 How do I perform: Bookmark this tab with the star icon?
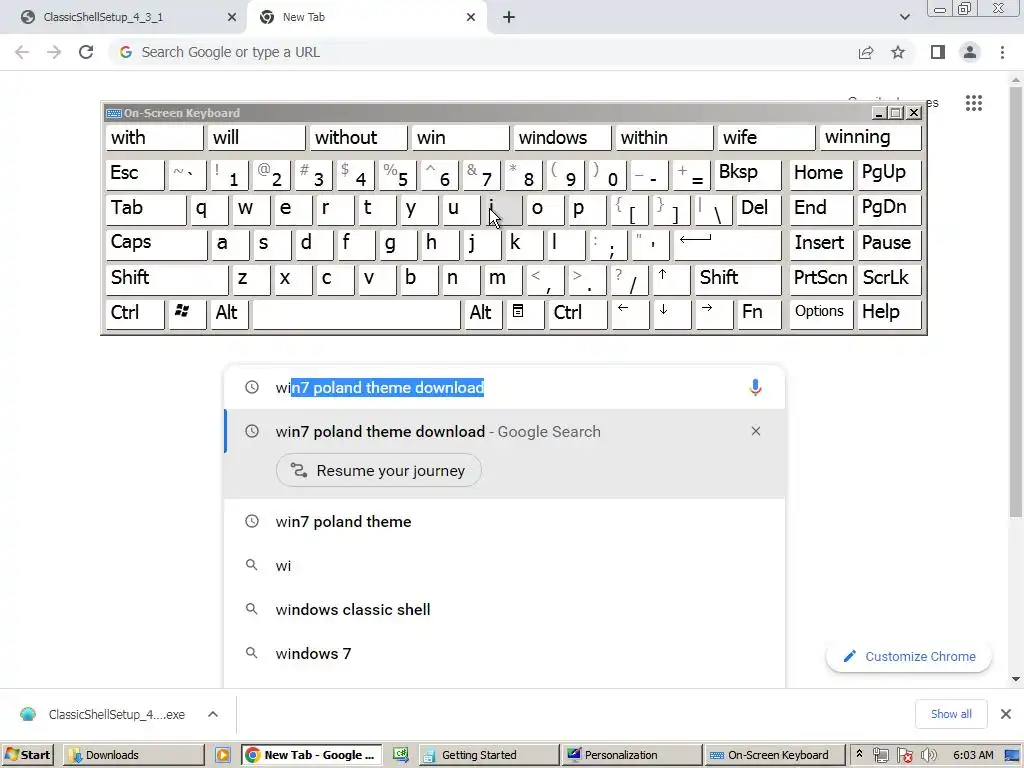coord(898,52)
